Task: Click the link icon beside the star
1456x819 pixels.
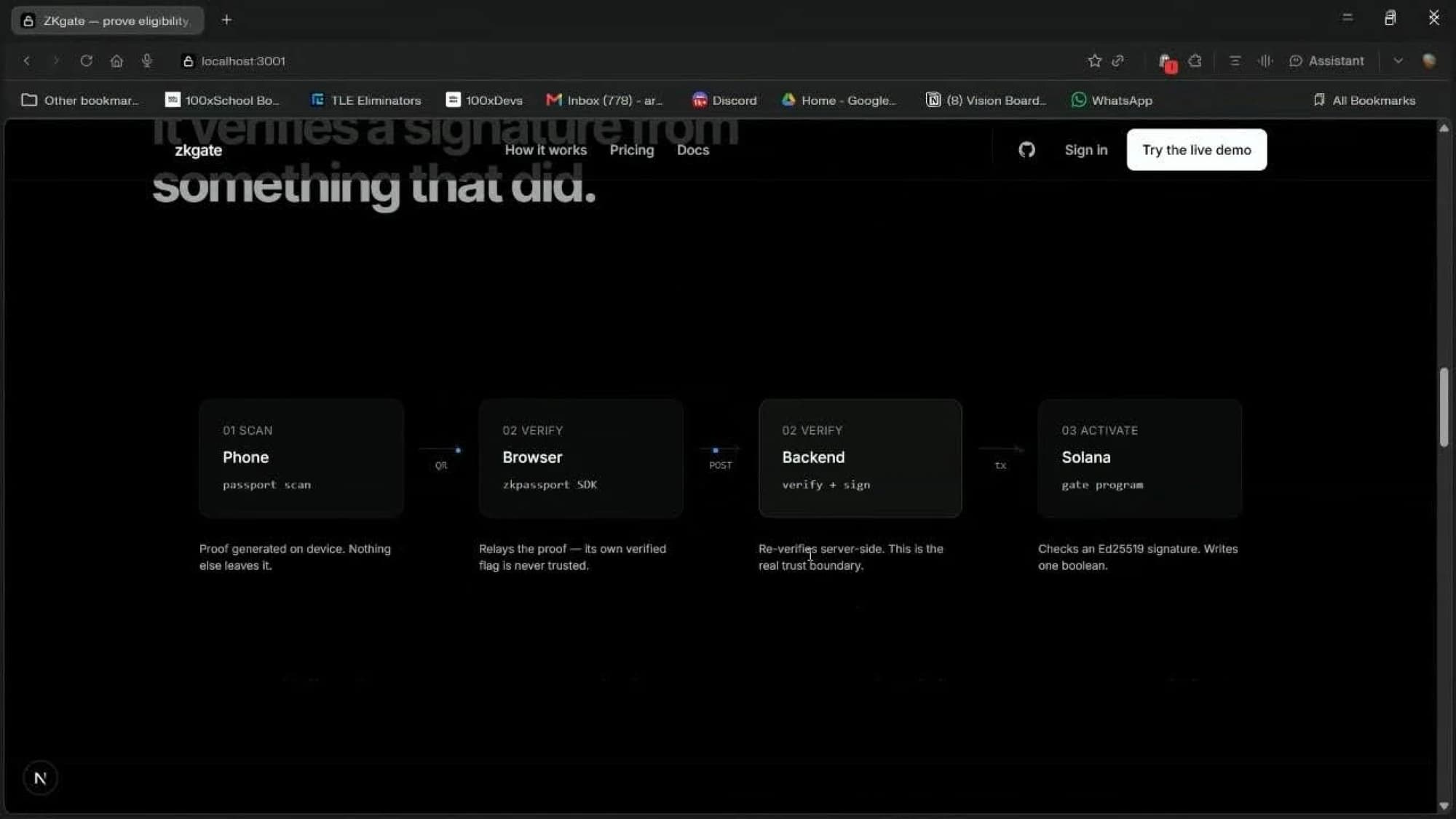Action: tap(1117, 61)
